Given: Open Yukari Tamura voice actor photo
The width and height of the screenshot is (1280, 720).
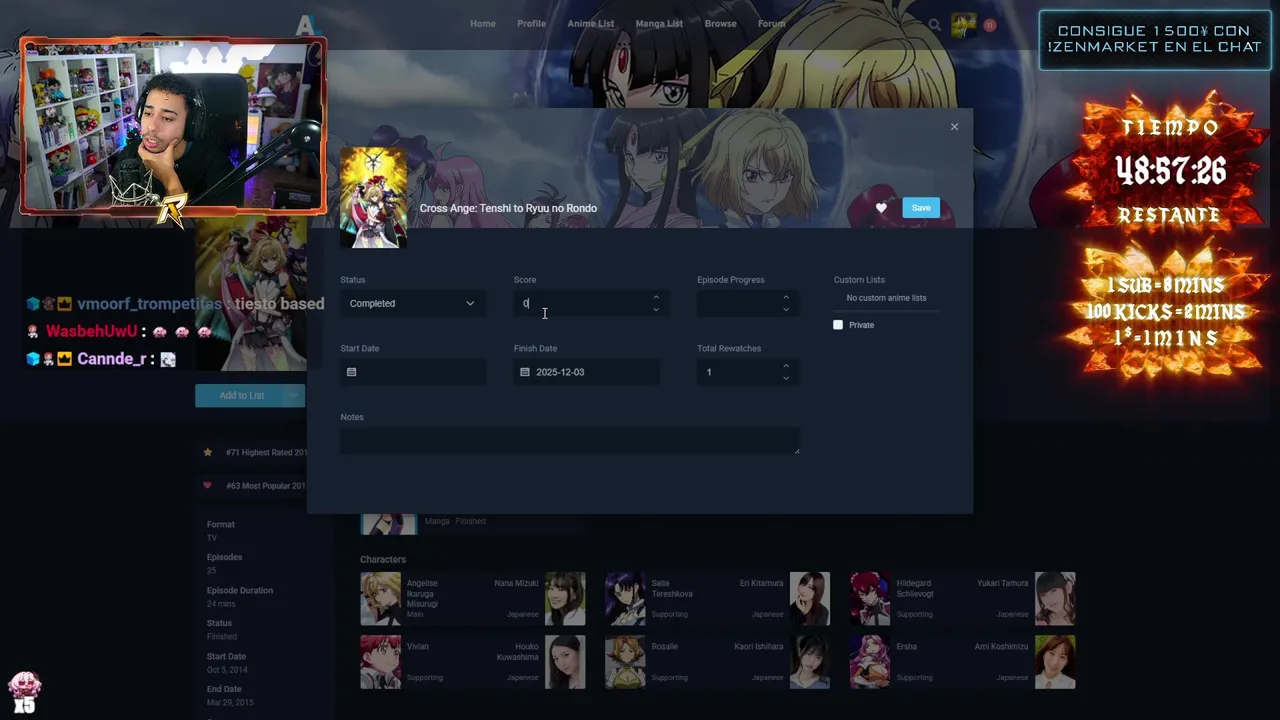Looking at the screenshot, I should point(1055,598).
